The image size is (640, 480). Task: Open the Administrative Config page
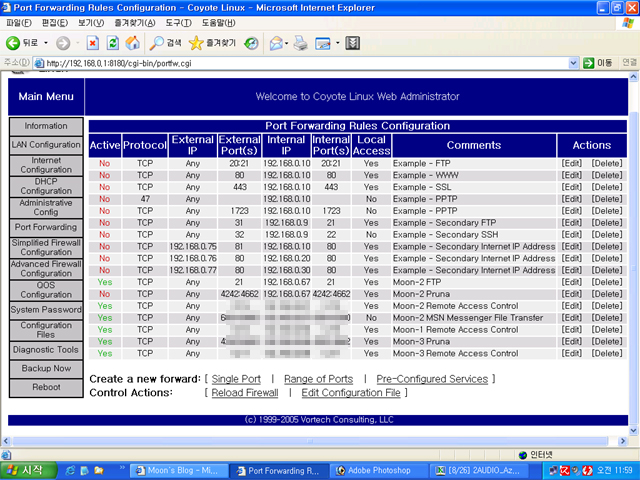46,208
